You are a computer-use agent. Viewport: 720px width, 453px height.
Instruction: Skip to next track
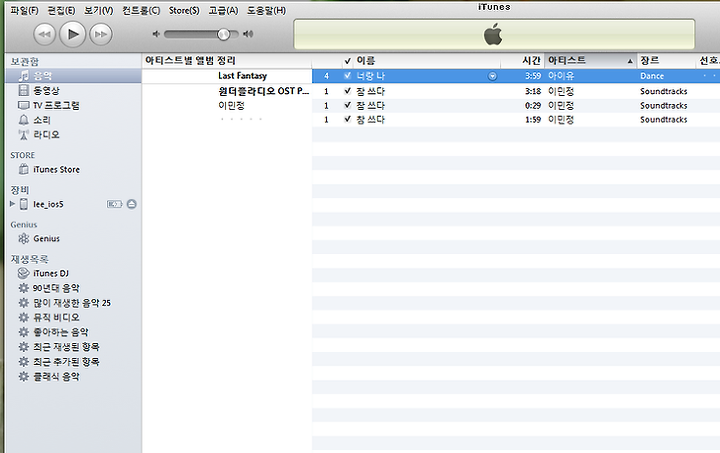pos(101,34)
